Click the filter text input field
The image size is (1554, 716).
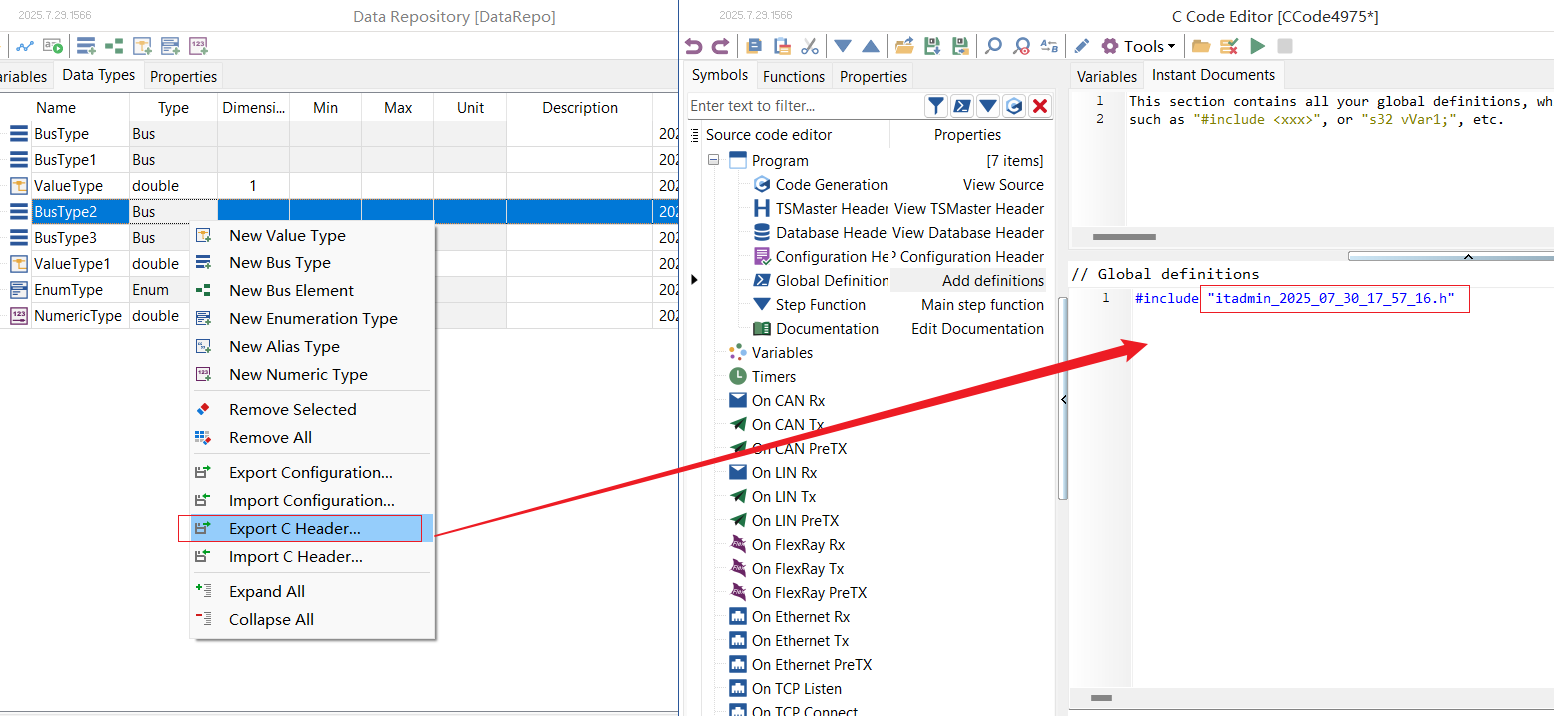[x=804, y=106]
